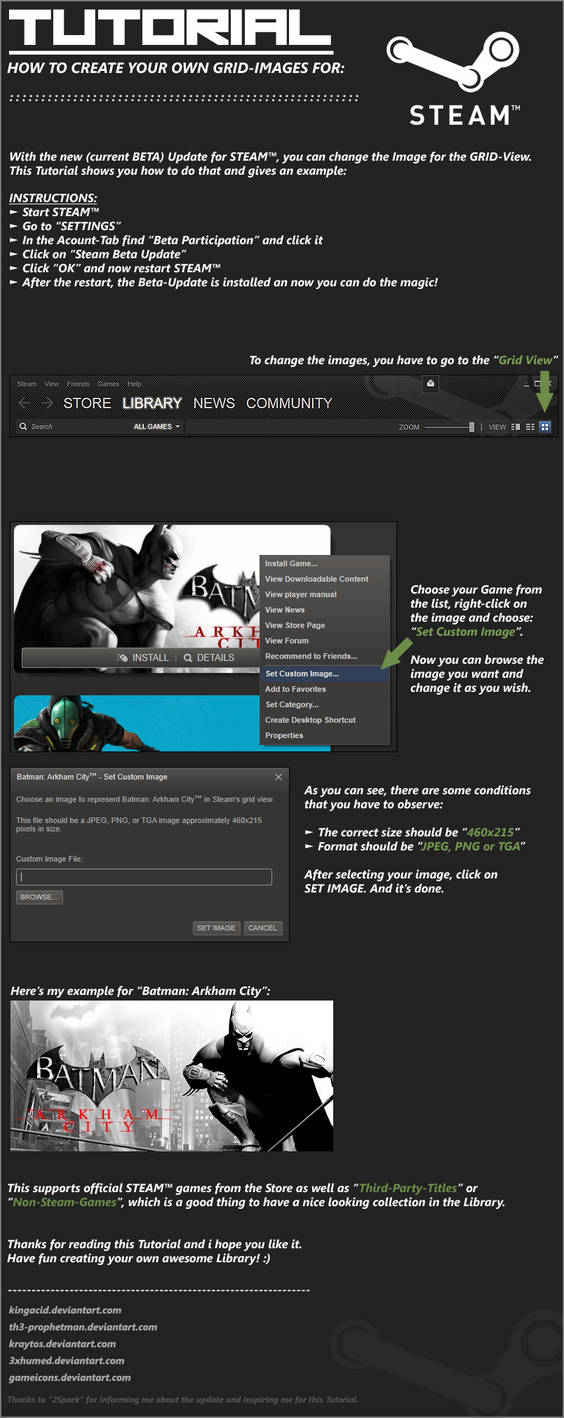564x1418 pixels.
Task: Open the Games menu
Action: click(108, 383)
